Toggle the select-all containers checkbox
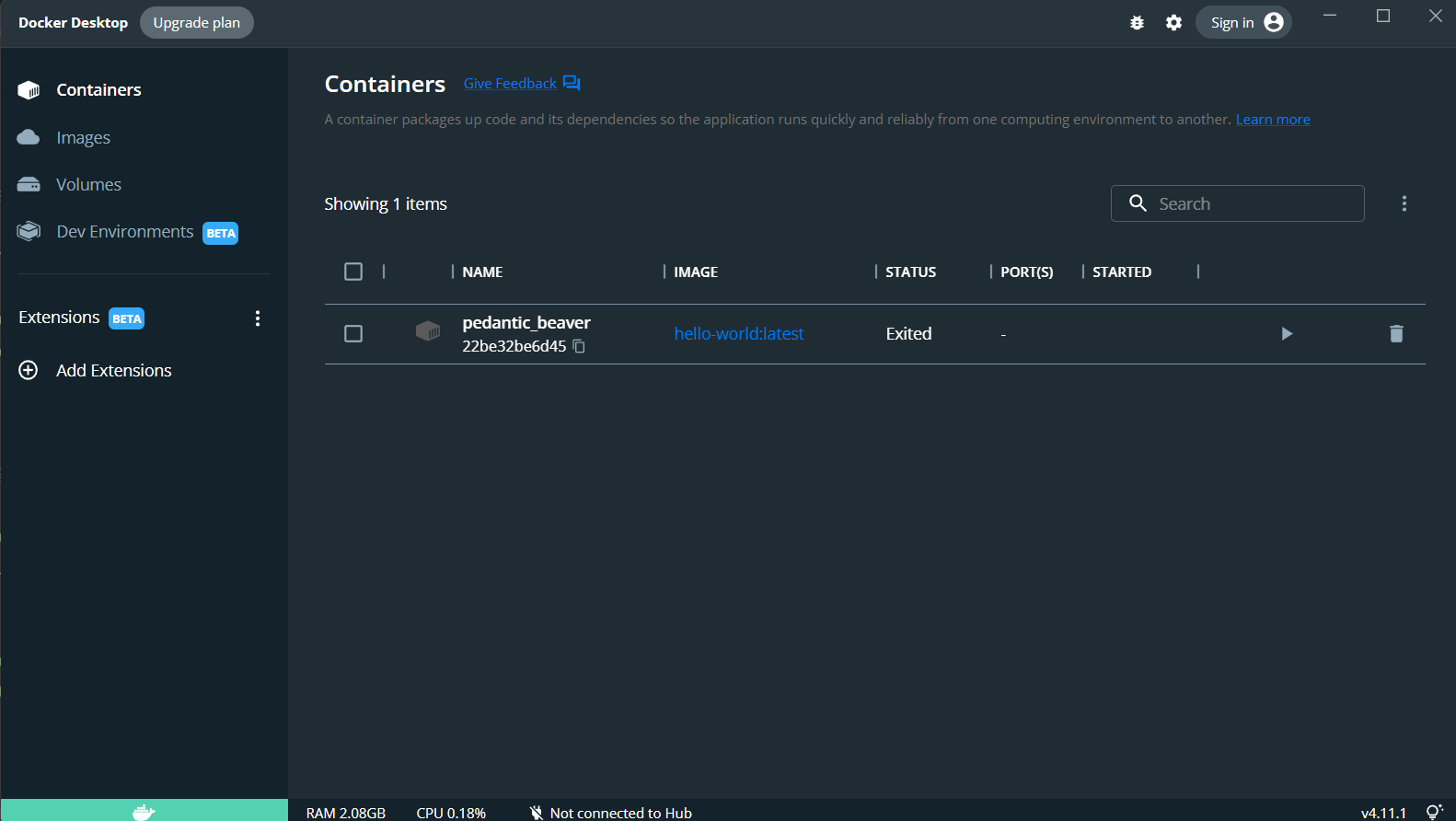 coord(353,272)
